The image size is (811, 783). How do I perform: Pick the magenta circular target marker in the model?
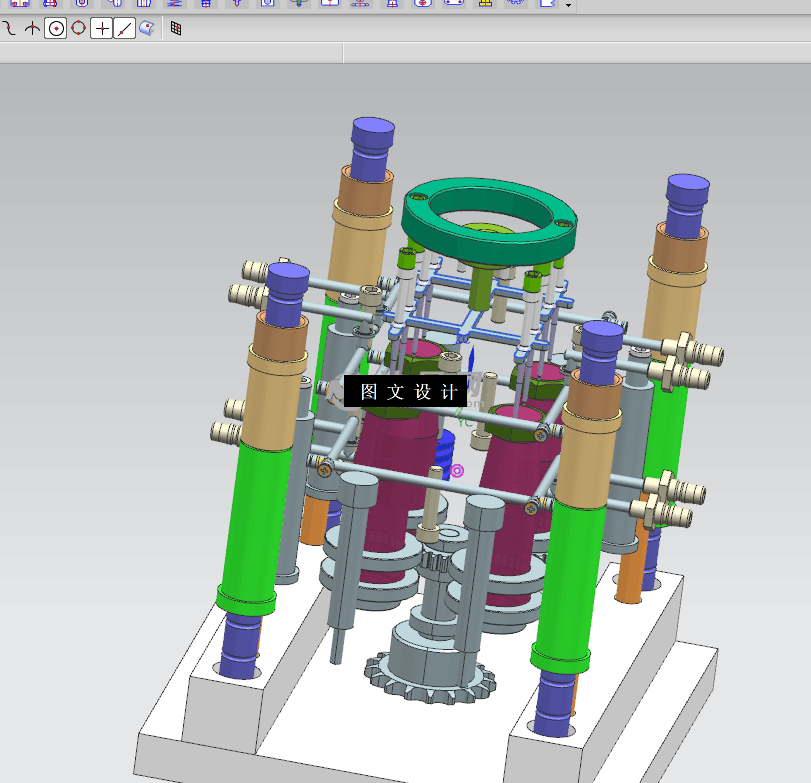coord(457,471)
